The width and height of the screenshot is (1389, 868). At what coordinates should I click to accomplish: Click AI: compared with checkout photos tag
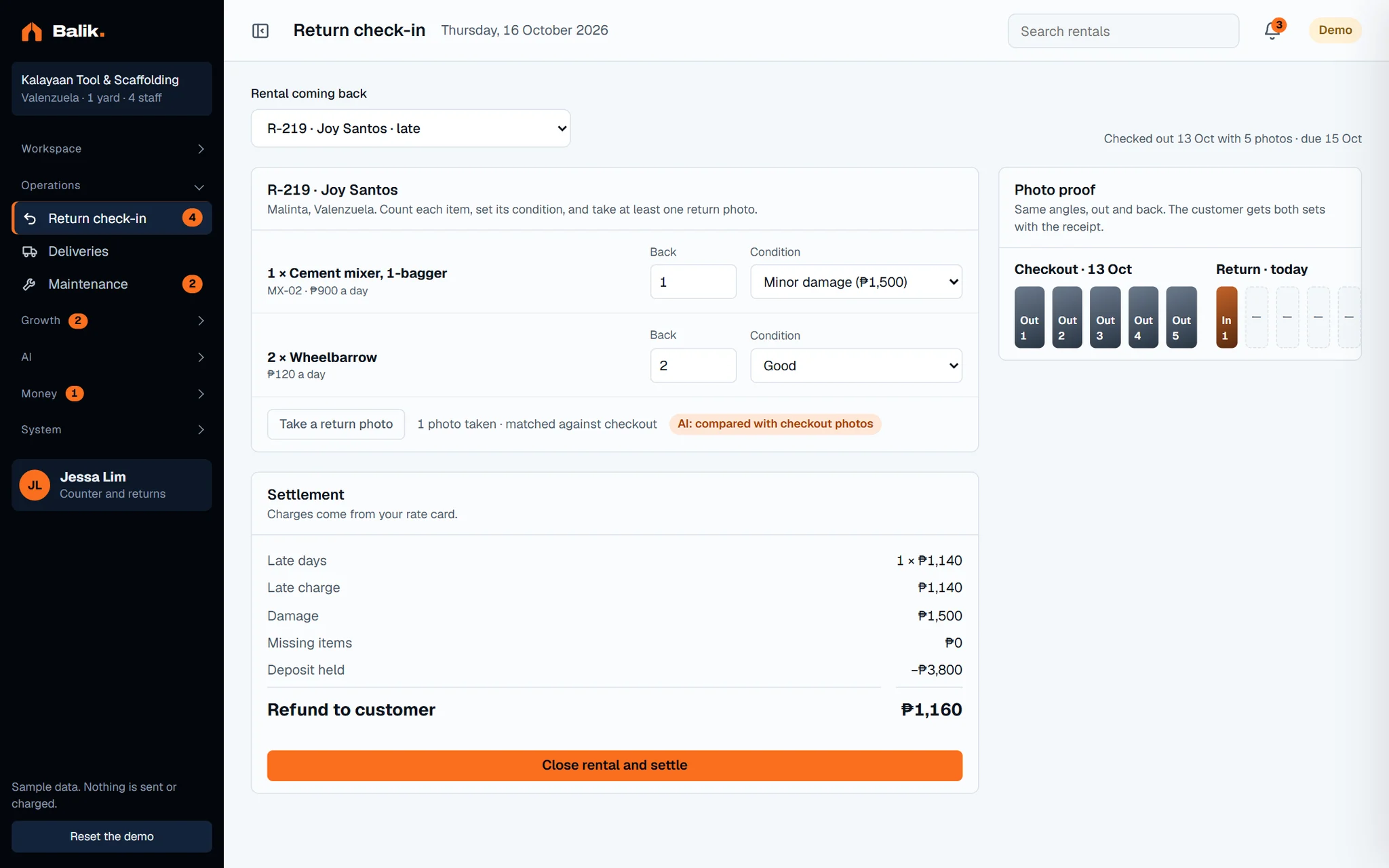775,424
